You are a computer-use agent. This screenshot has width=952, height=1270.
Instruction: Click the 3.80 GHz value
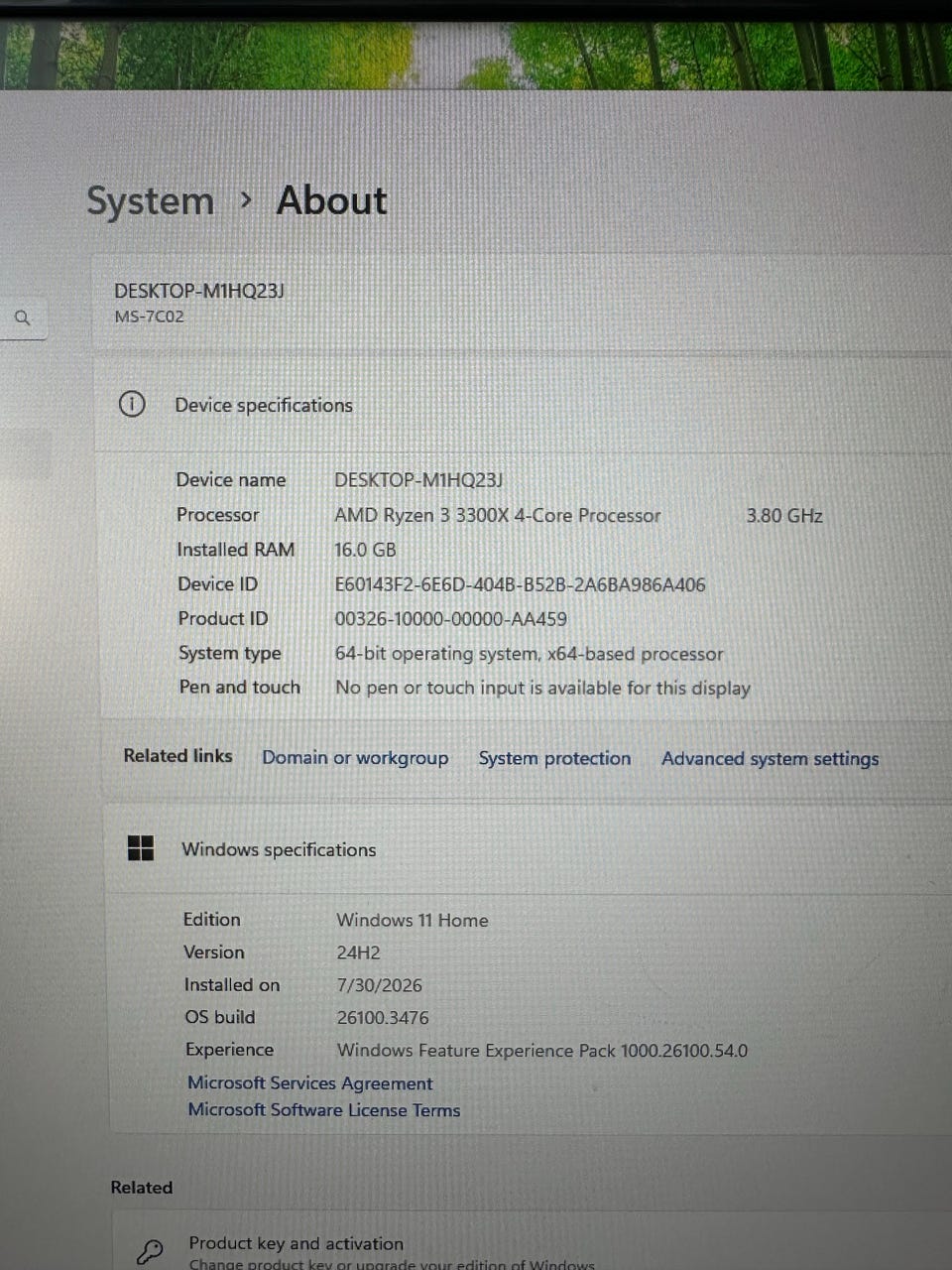784,516
